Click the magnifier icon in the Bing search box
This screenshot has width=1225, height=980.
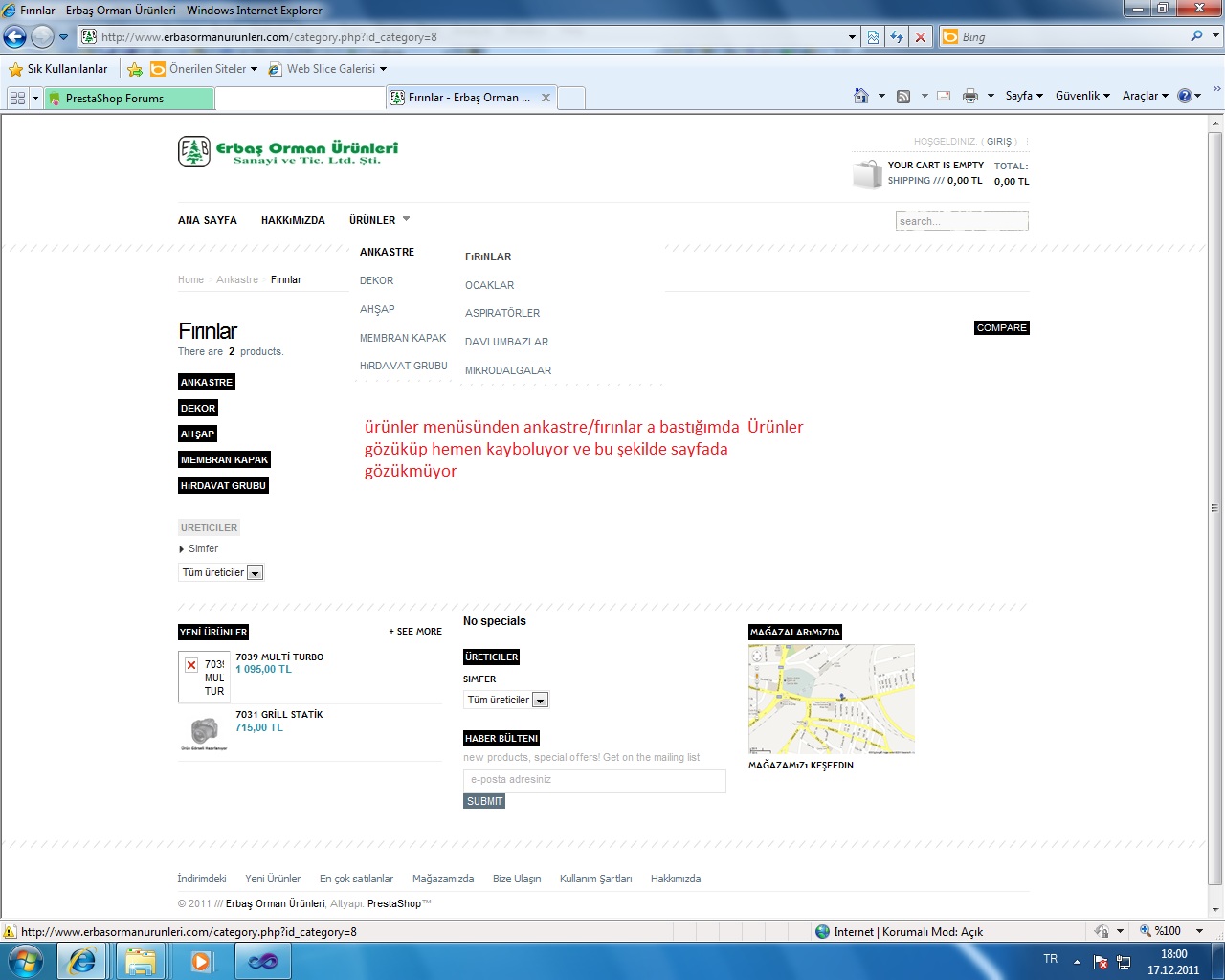(1196, 36)
